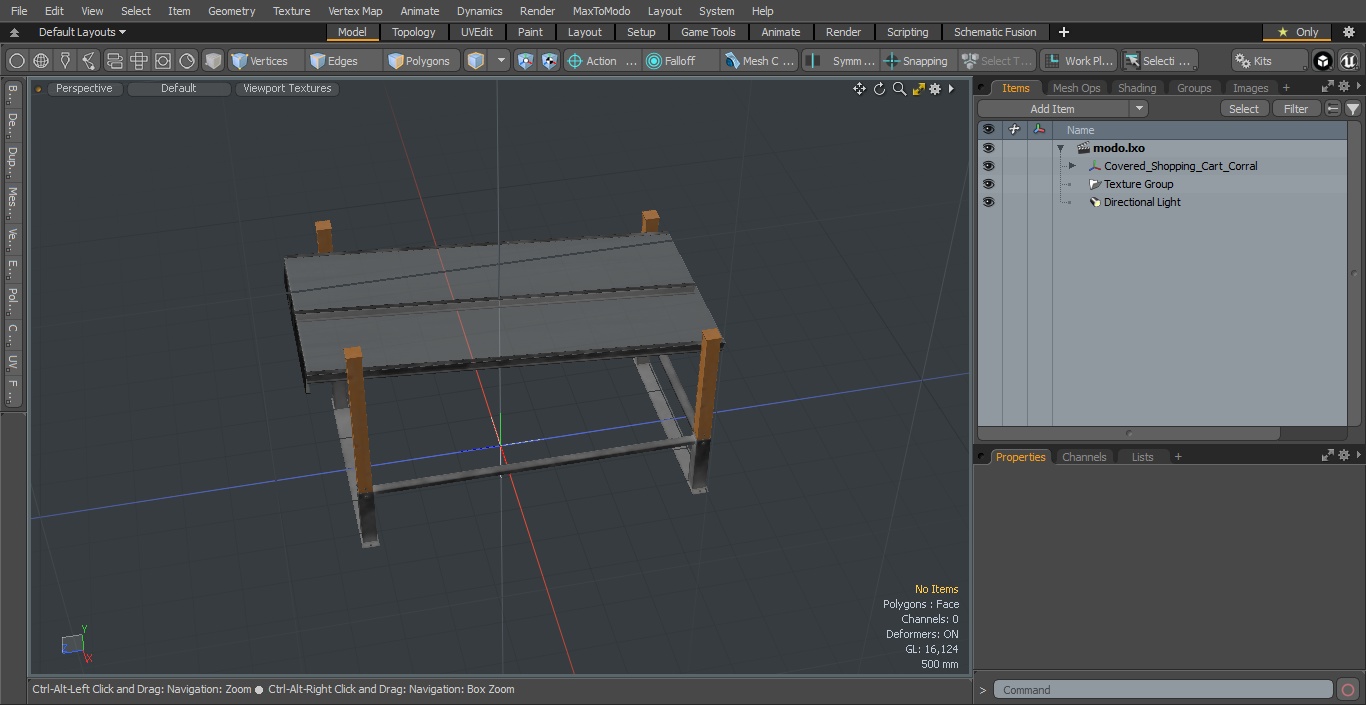The image size is (1366, 705).
Task: Open the Action Center menu
Action: (x=602, y=61)
